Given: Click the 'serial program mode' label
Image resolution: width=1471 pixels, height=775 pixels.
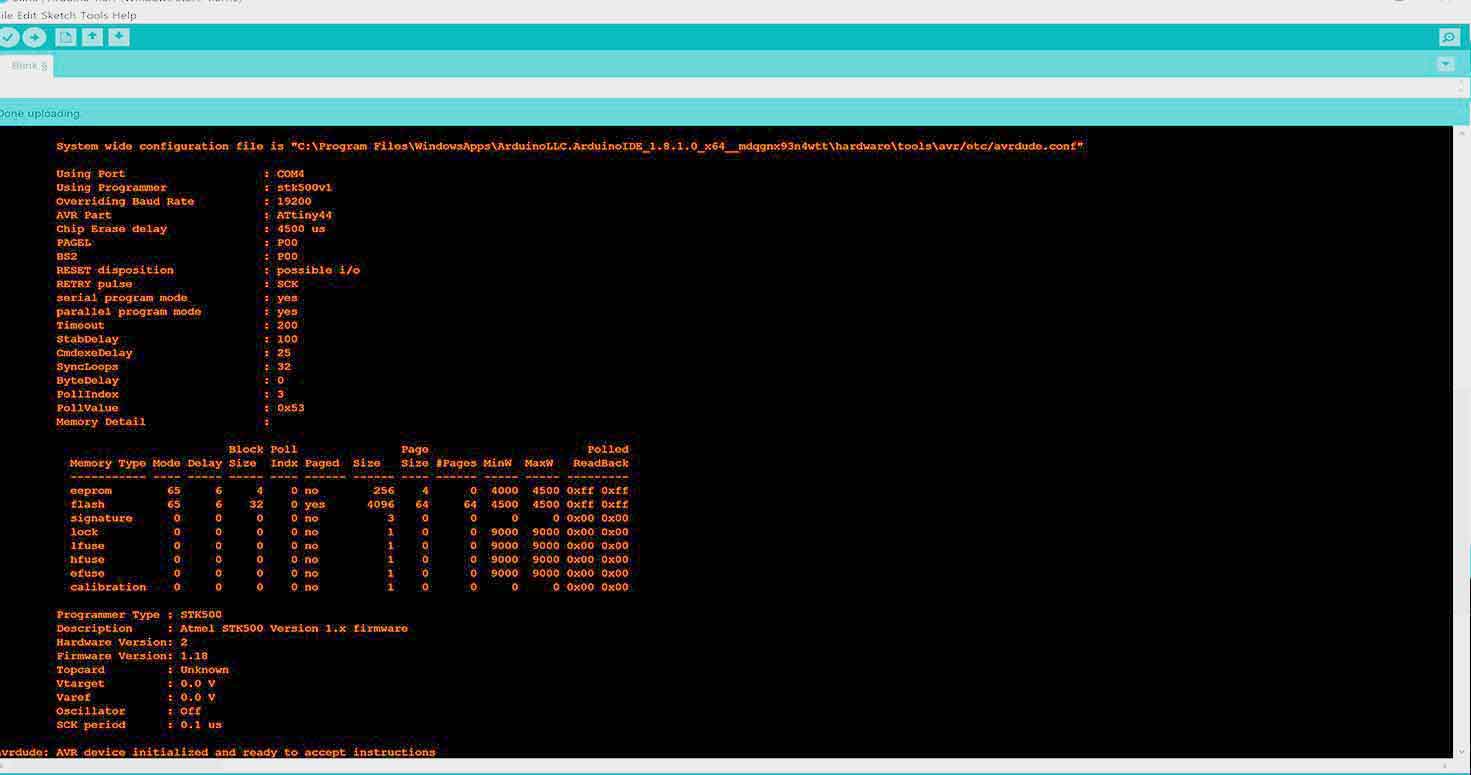Looking at the screenshot, I should pos(122,298).
